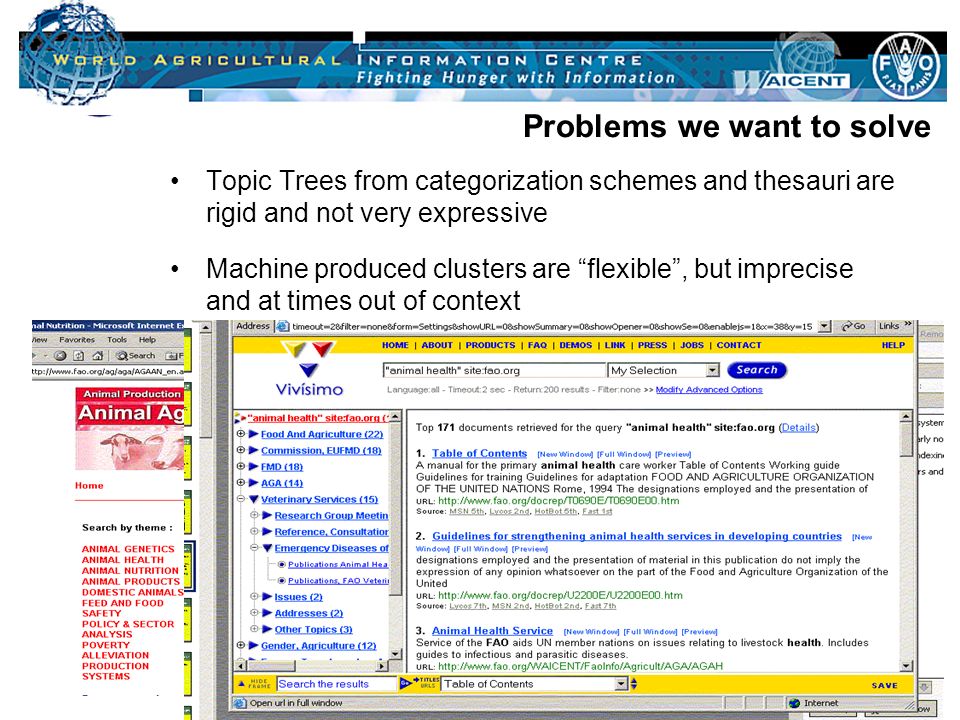The width and height of the screenshot is (960, 720).
Task: Click the cluster tree vertical scrollbar thumb
Action: 395,509
